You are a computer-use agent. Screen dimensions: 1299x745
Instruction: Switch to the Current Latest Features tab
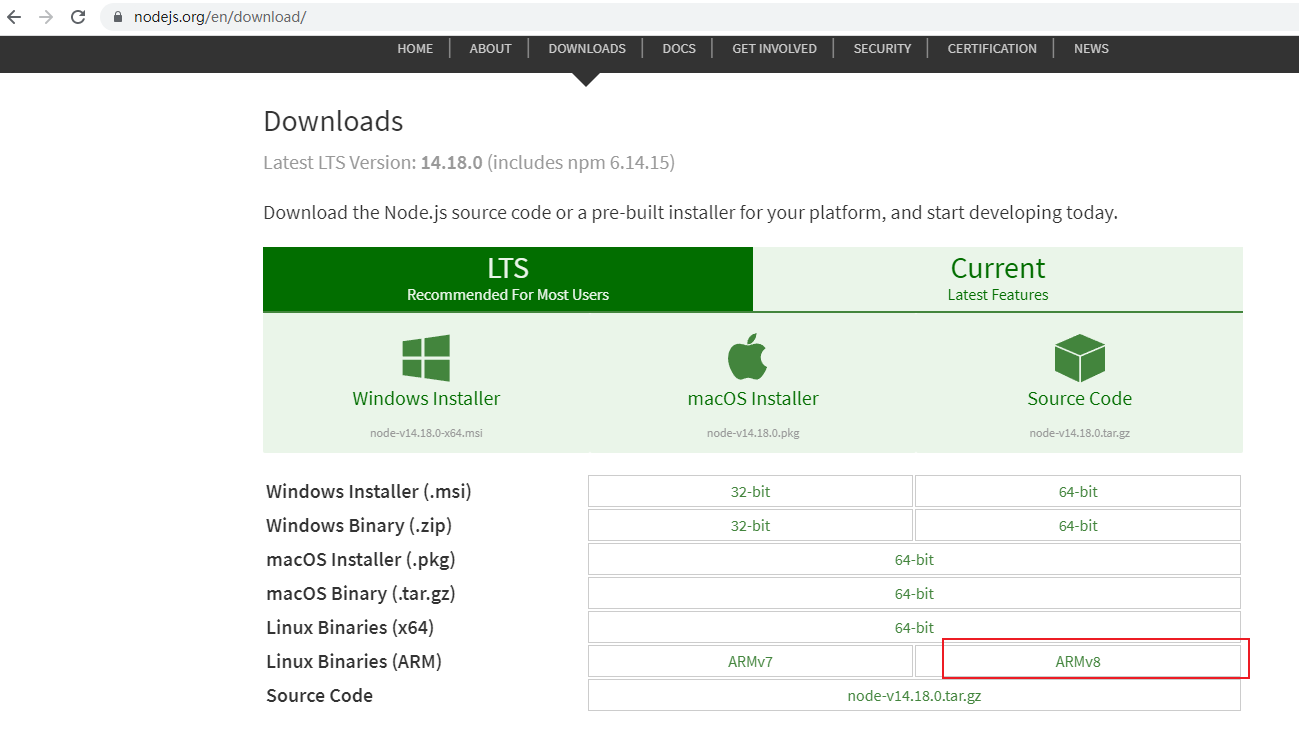point(998,279)
